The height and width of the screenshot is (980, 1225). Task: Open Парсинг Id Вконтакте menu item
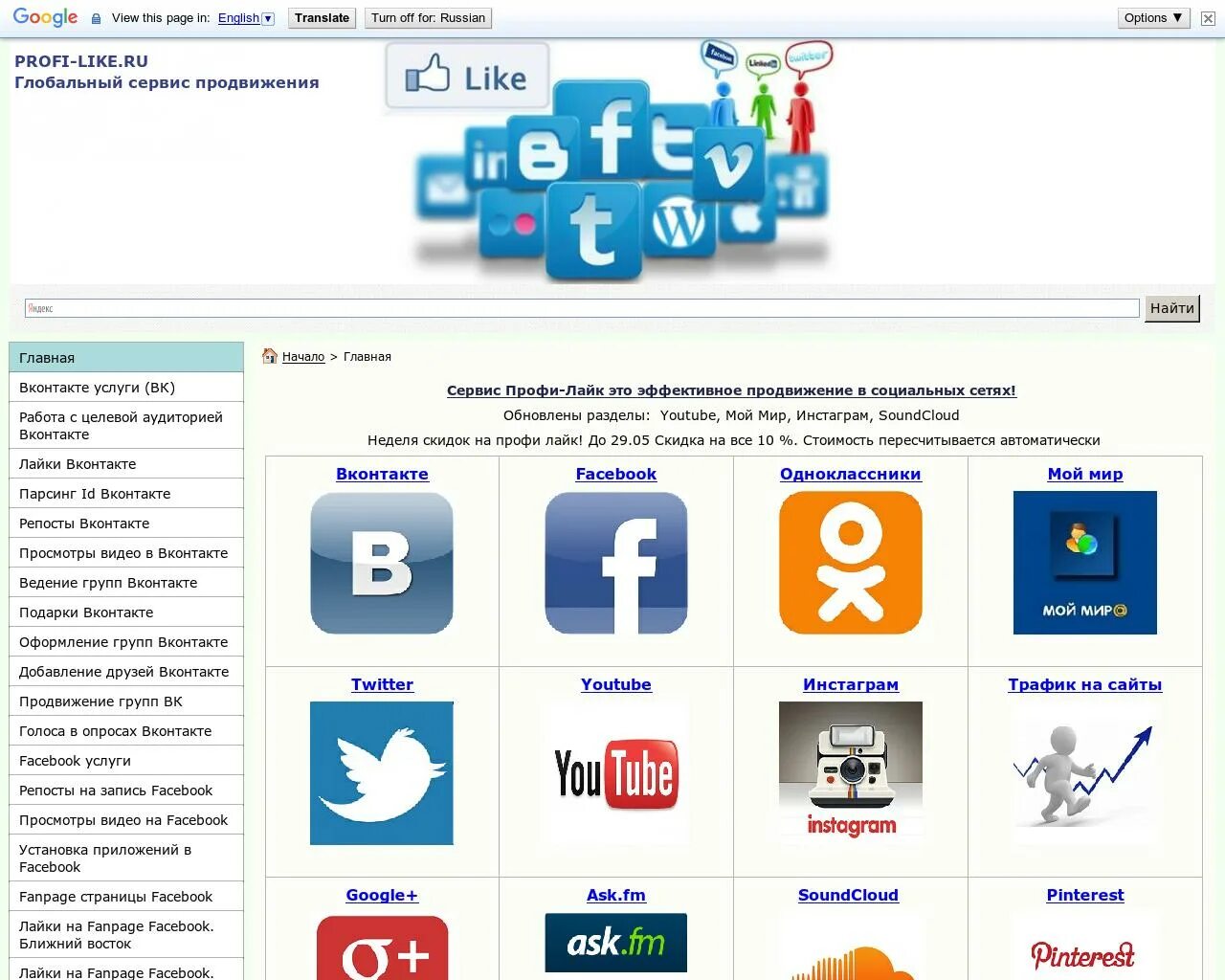126,494
